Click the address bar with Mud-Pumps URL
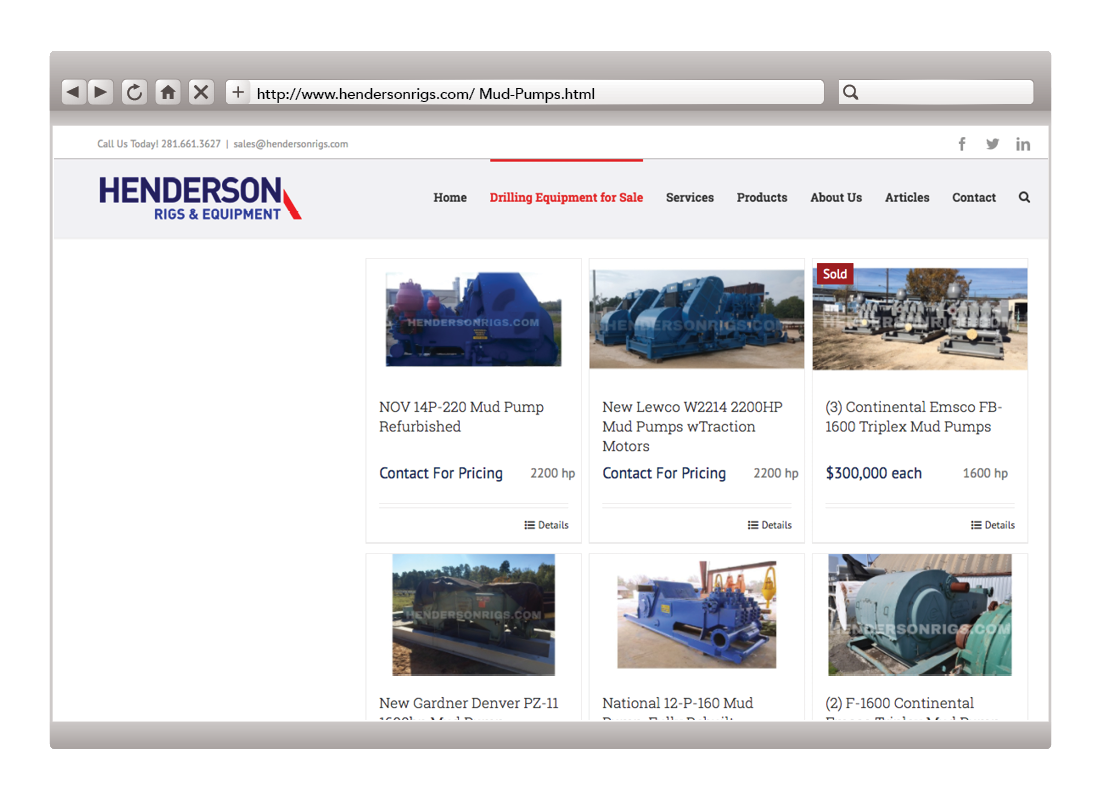This screenshot has width=1100, height=800. pos(525,92)
